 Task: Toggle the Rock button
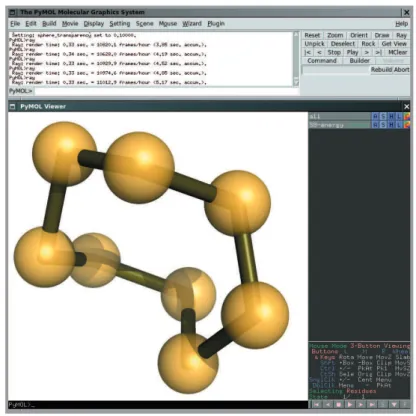368,44
